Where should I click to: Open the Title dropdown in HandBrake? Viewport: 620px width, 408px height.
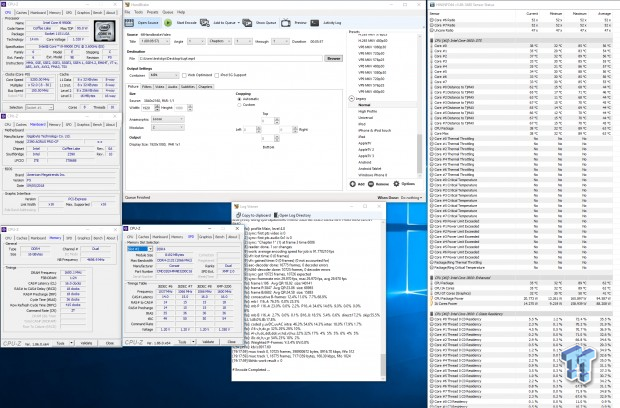pos(154,42)
